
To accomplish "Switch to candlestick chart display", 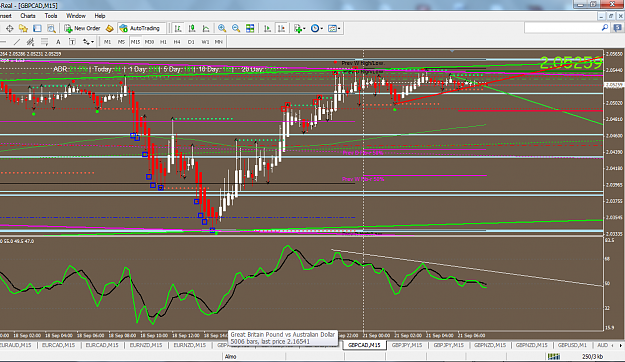I will pos(192,28).
